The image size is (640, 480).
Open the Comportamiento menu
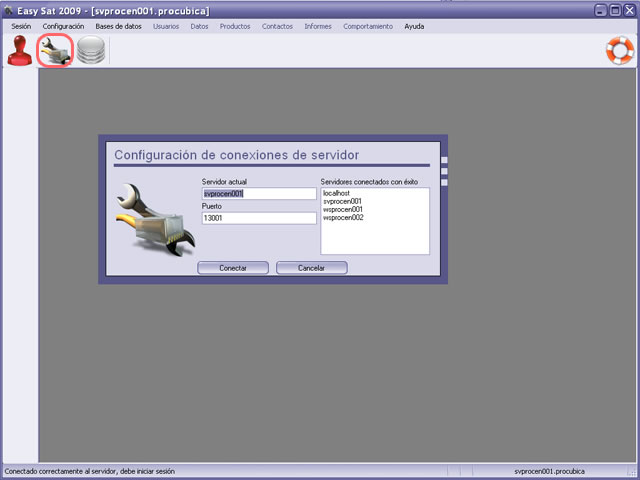click(368, 26)
